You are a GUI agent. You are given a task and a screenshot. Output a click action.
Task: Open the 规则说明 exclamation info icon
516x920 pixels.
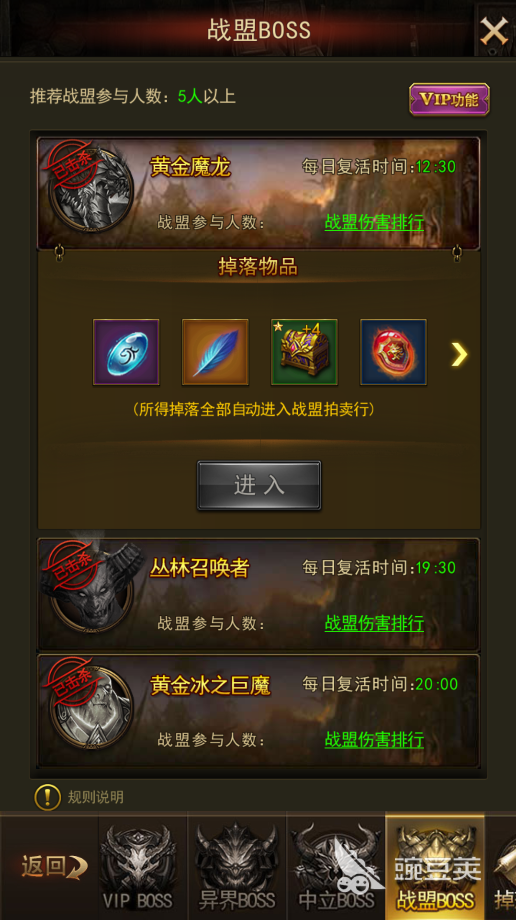click(x=48, y=797)
